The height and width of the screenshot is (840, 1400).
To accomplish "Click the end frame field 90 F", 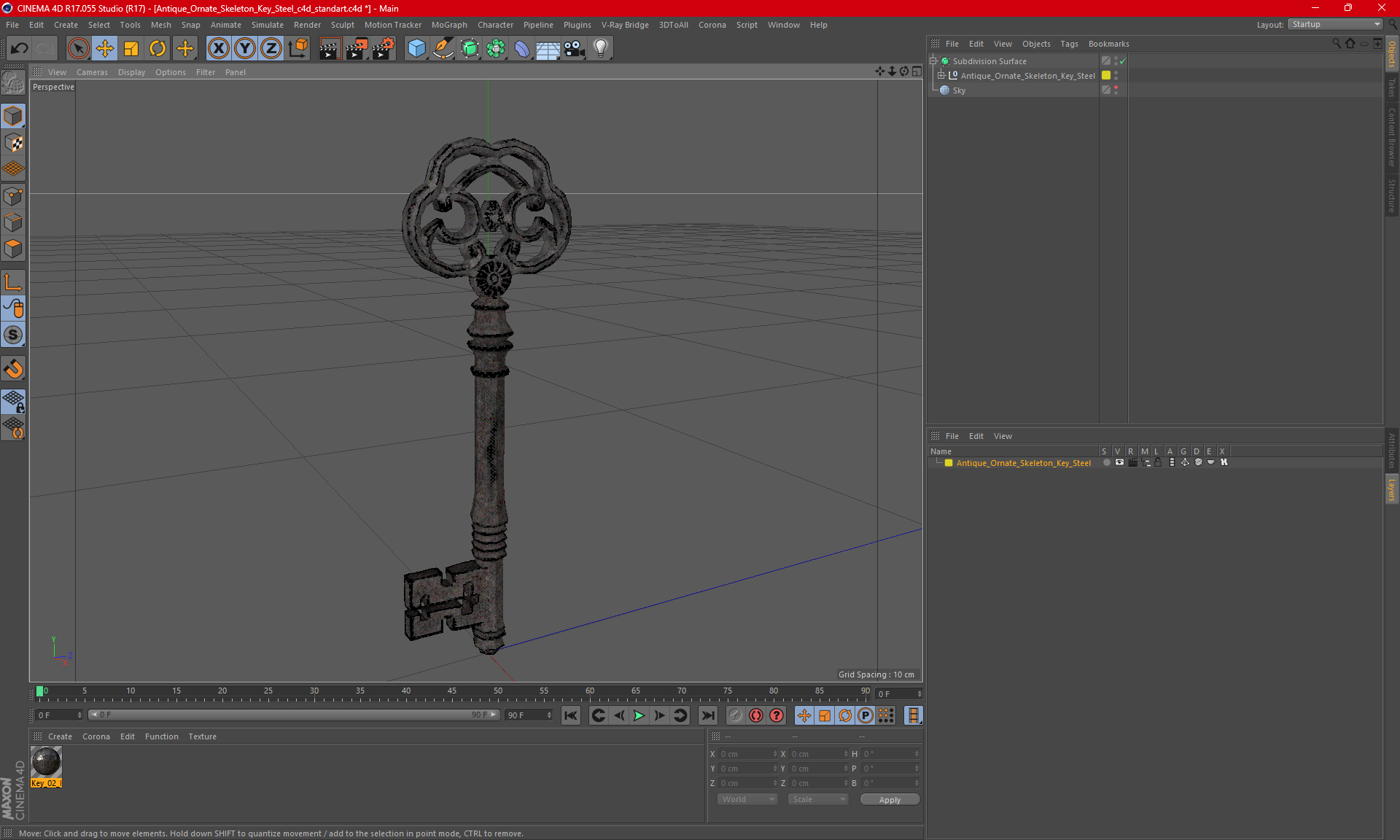I will click(x=529, y=715).
